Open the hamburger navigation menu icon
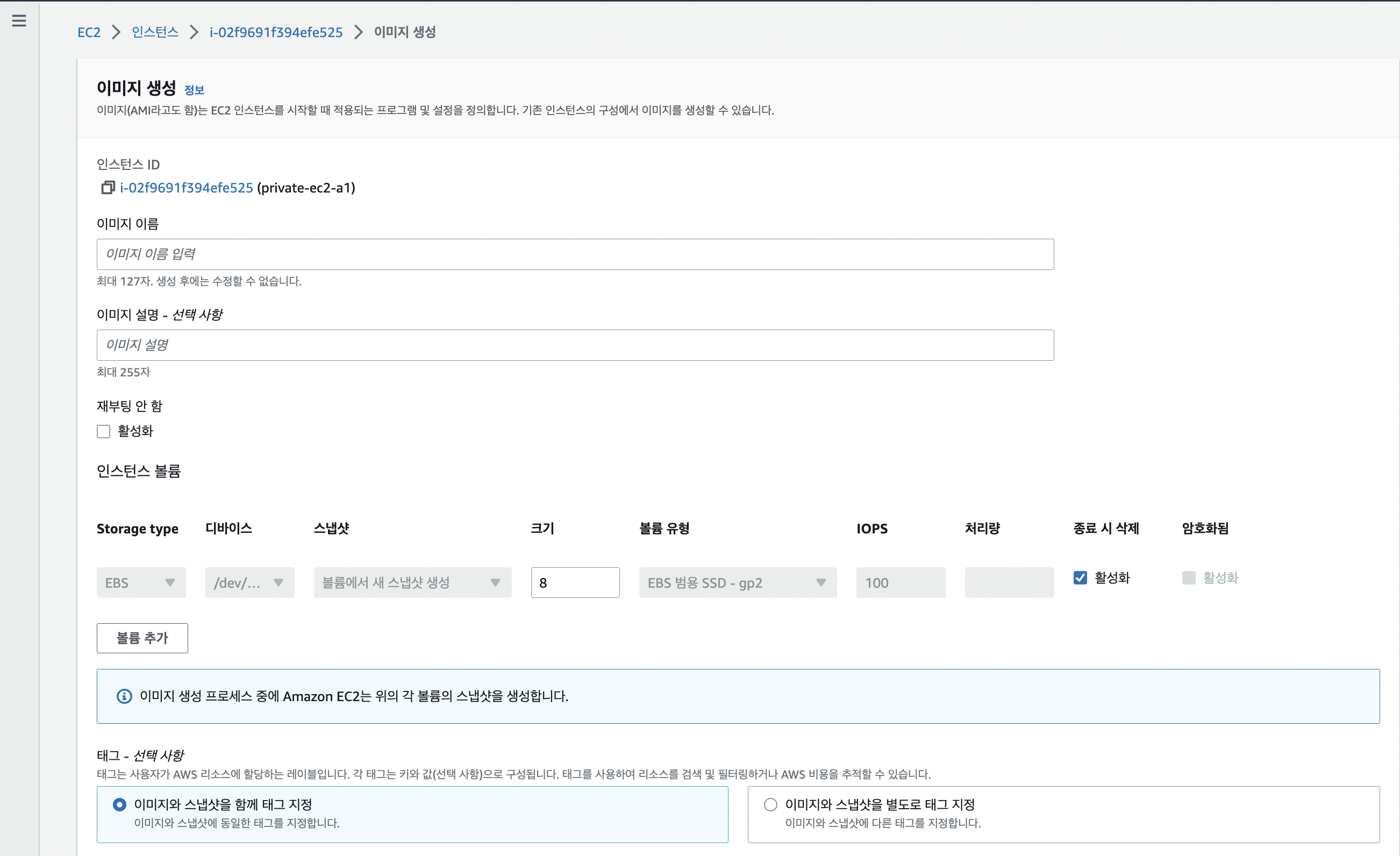 coord(19,21)
